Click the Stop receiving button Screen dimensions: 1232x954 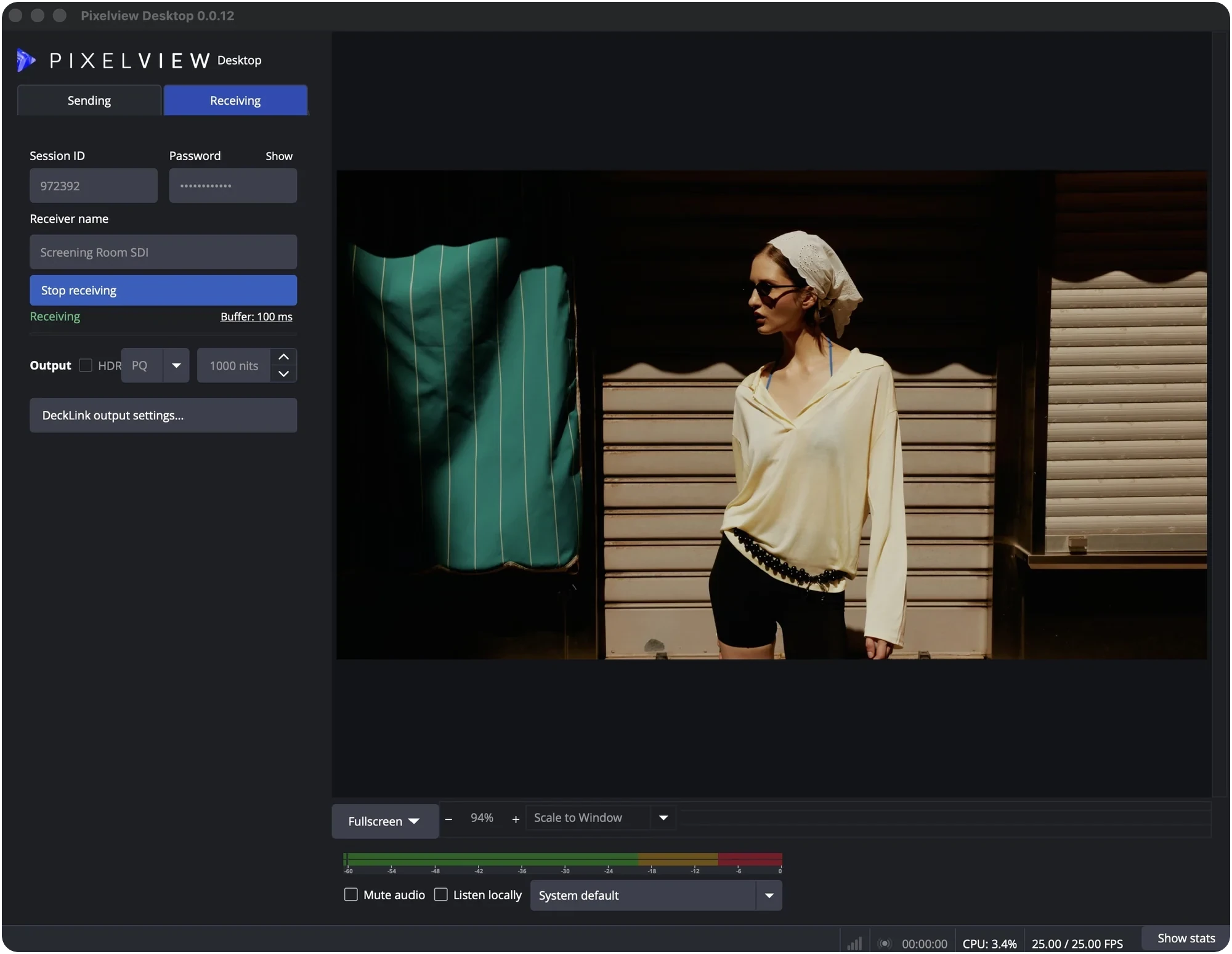[x=163, y=291]
